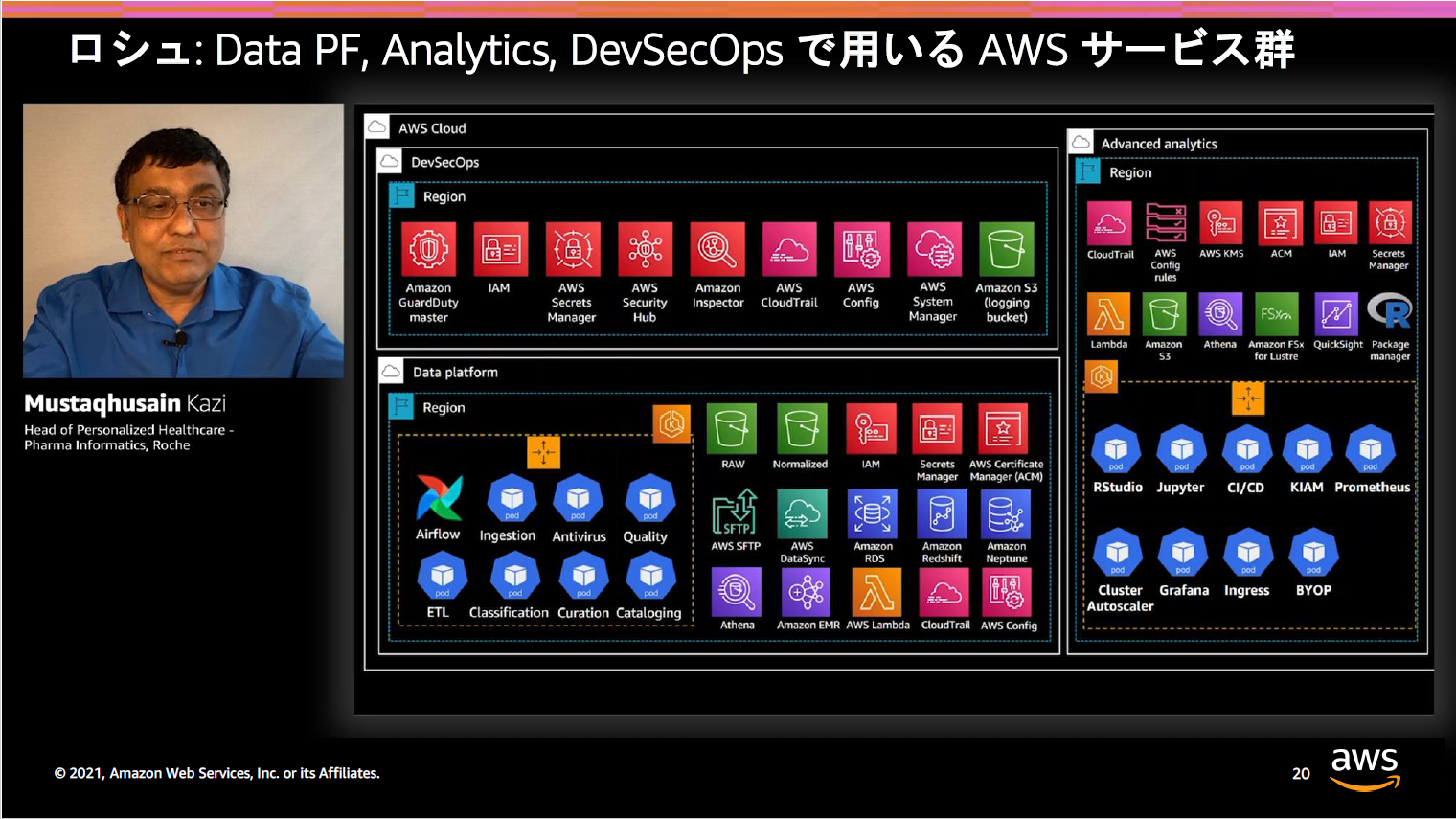Choose the Amazon Redshift icon

(x=942, y=513)
